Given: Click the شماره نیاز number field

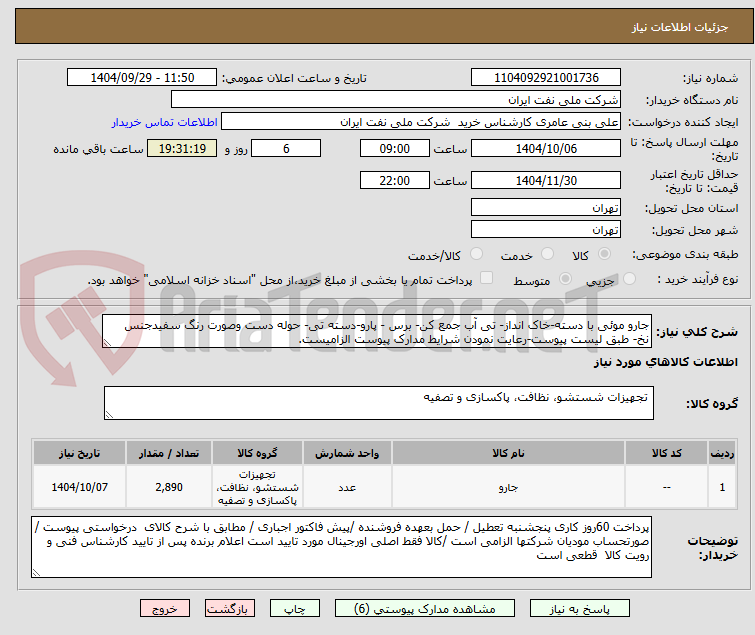Looking at the screenshot, I should pos(546,78).
